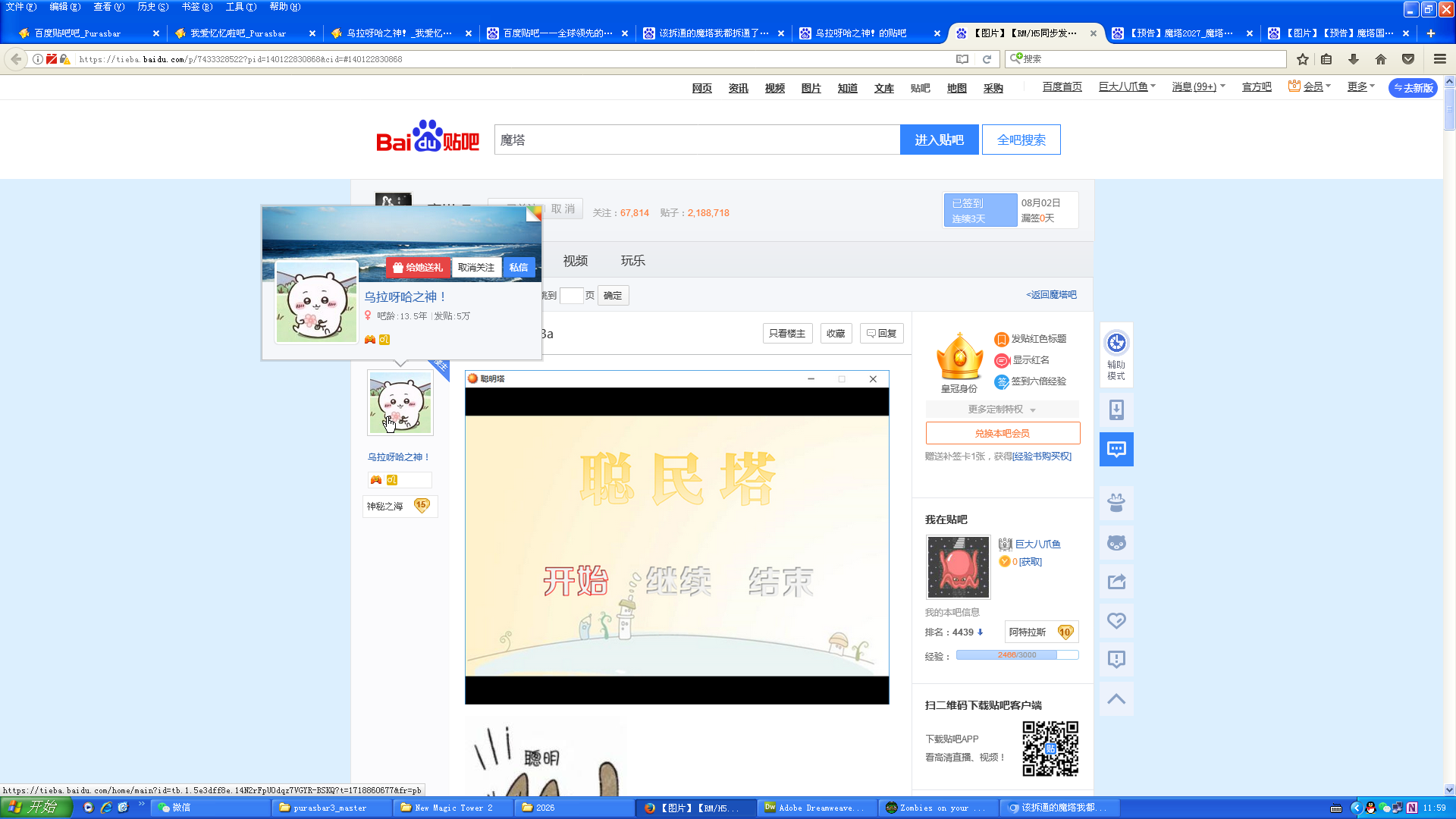Open the 工具 menu
This screenshot has width=1456, height=819.
coord(241,7)
